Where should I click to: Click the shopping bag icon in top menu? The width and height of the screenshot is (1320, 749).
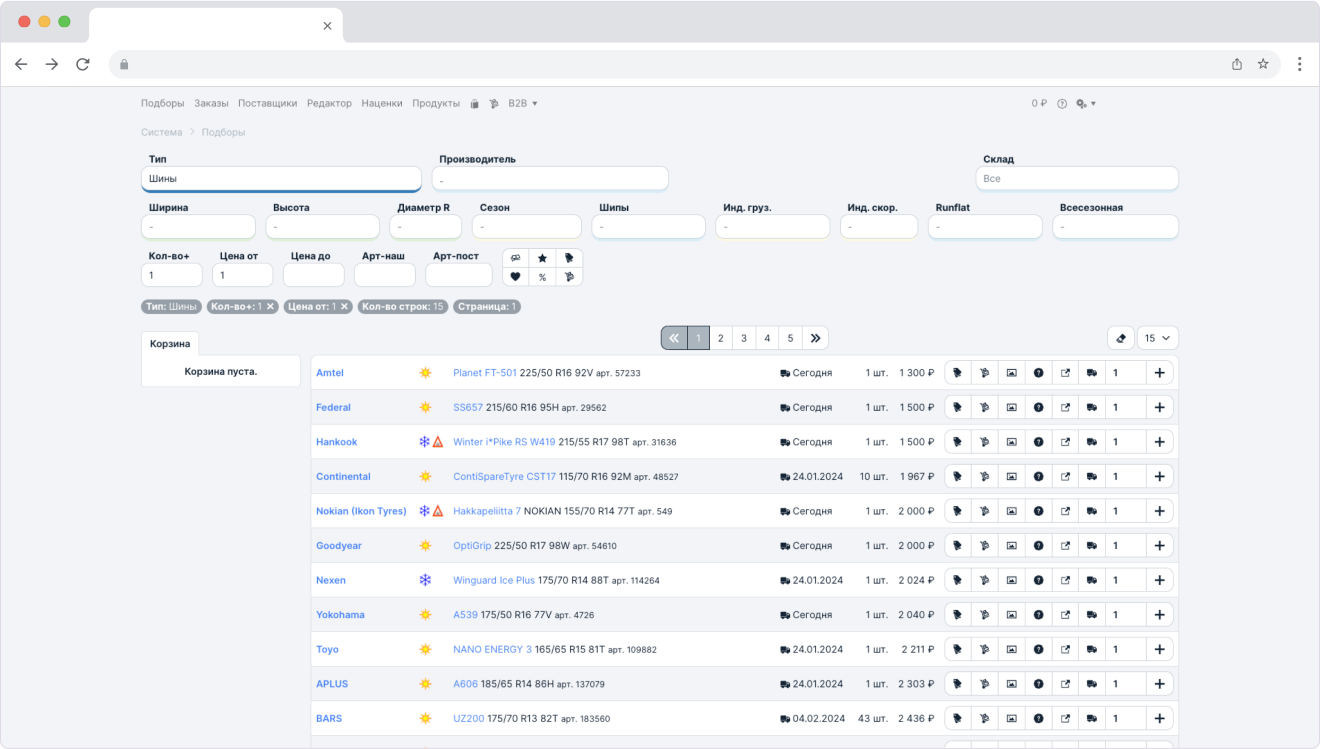pos(475,103)
